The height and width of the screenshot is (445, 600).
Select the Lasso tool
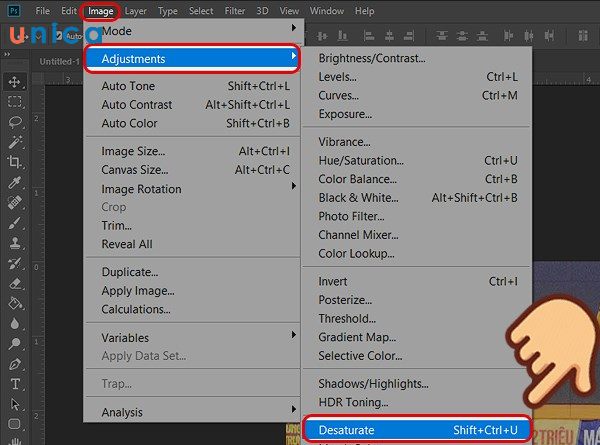point(15,122)
